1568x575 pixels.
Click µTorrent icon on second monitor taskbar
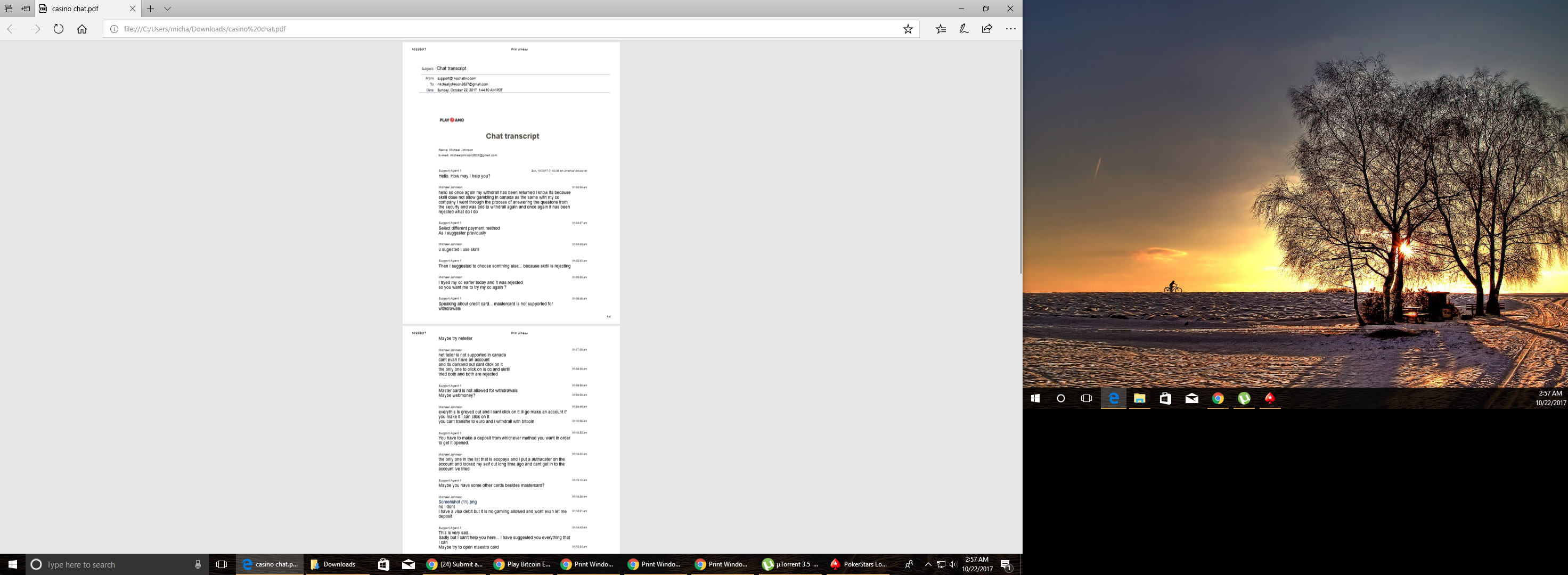coord(1244,398)
